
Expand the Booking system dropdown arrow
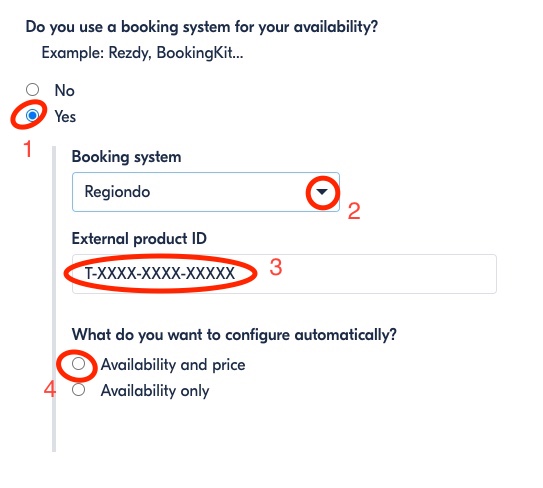[322, 192]
